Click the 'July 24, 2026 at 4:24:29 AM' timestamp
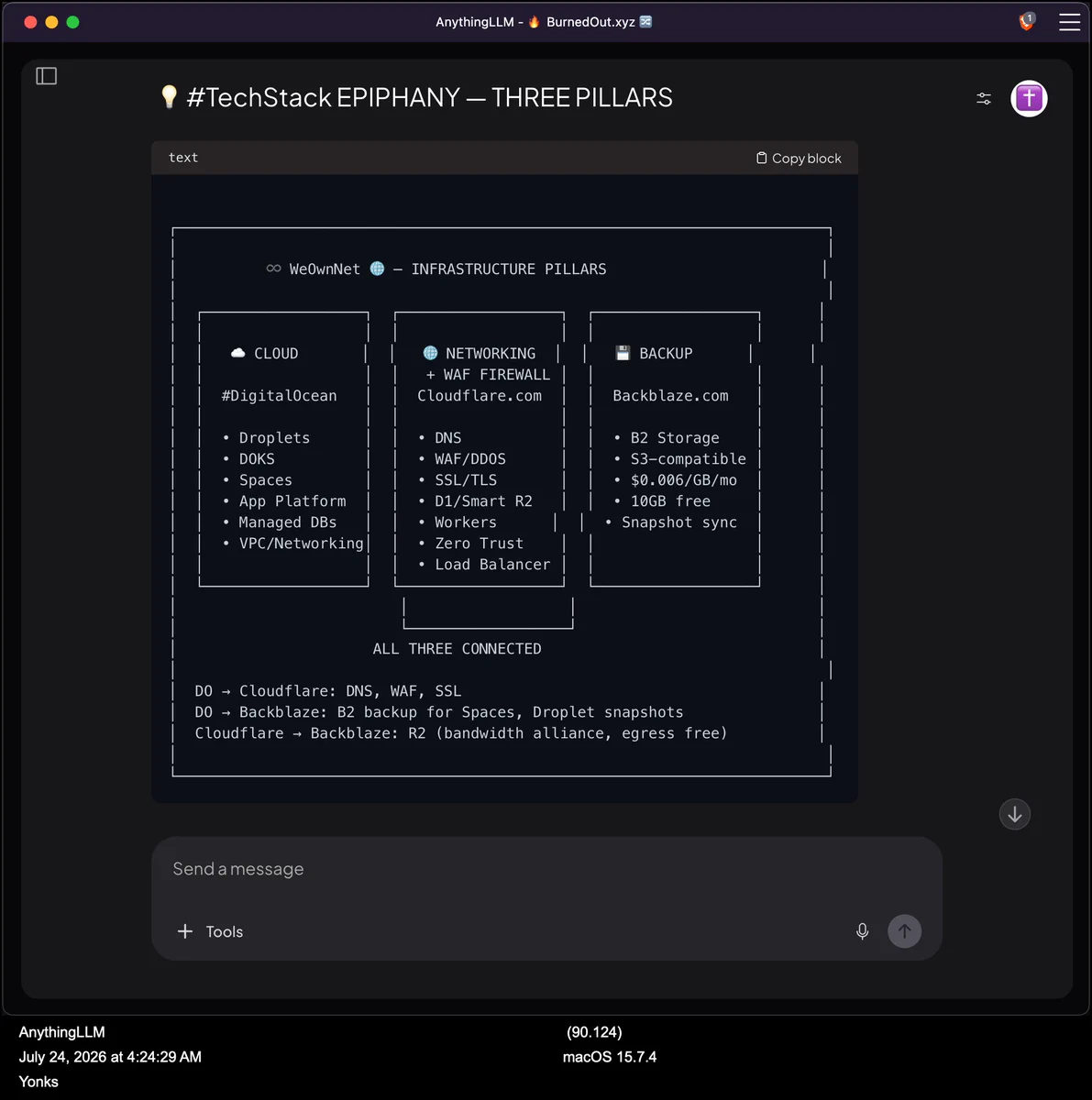The height and width of the screenshot is (1100, 1092). point(110,1057)
